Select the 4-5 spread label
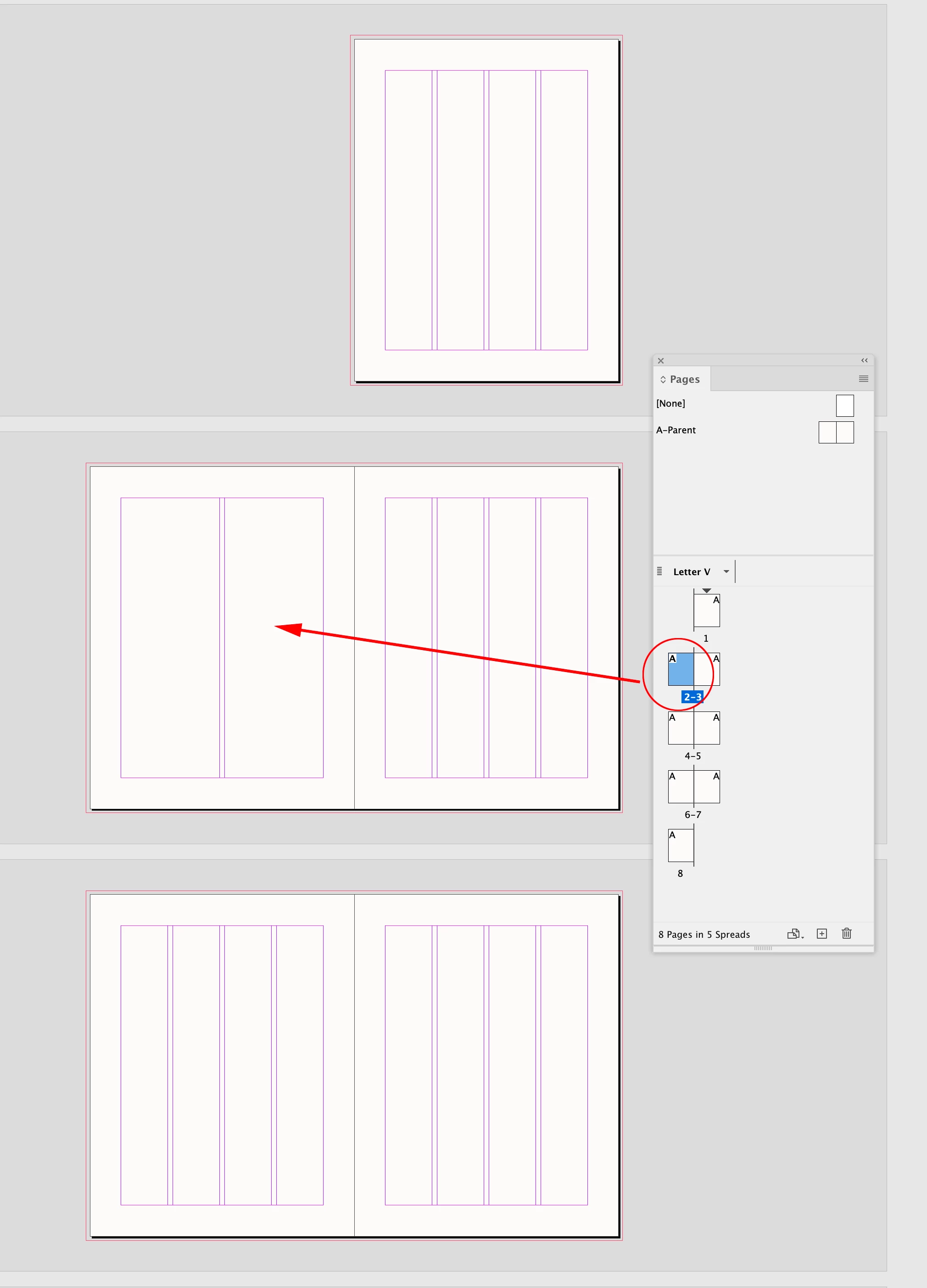This screenshot has height=1288, width=927. [692, 756]
